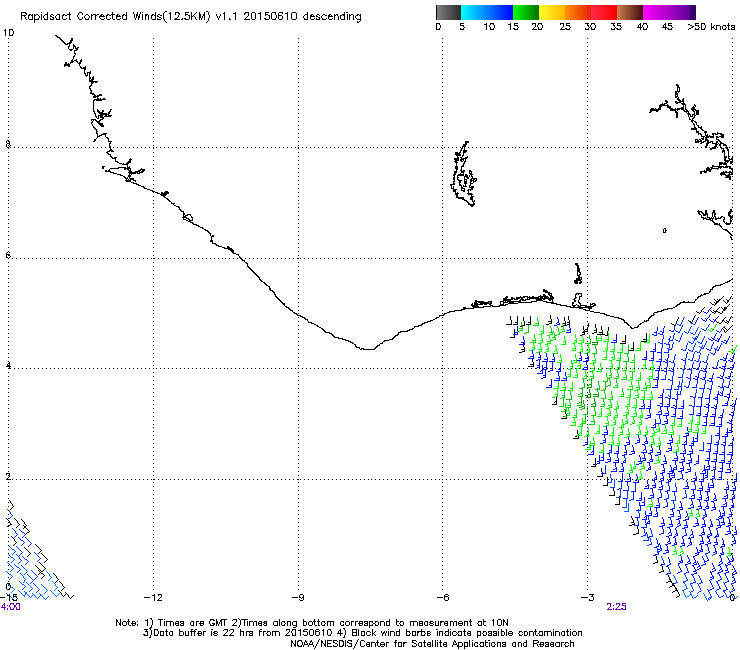This screenshot has width=740, height=650.
Task: Click the purple time stamp 4:00
Action: coord(10,607)
